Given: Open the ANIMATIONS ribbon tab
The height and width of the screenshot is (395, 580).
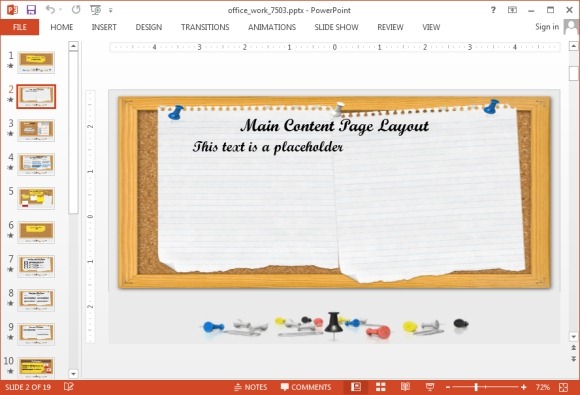Looking at the screenshot, I should click(x=272, y=27).
